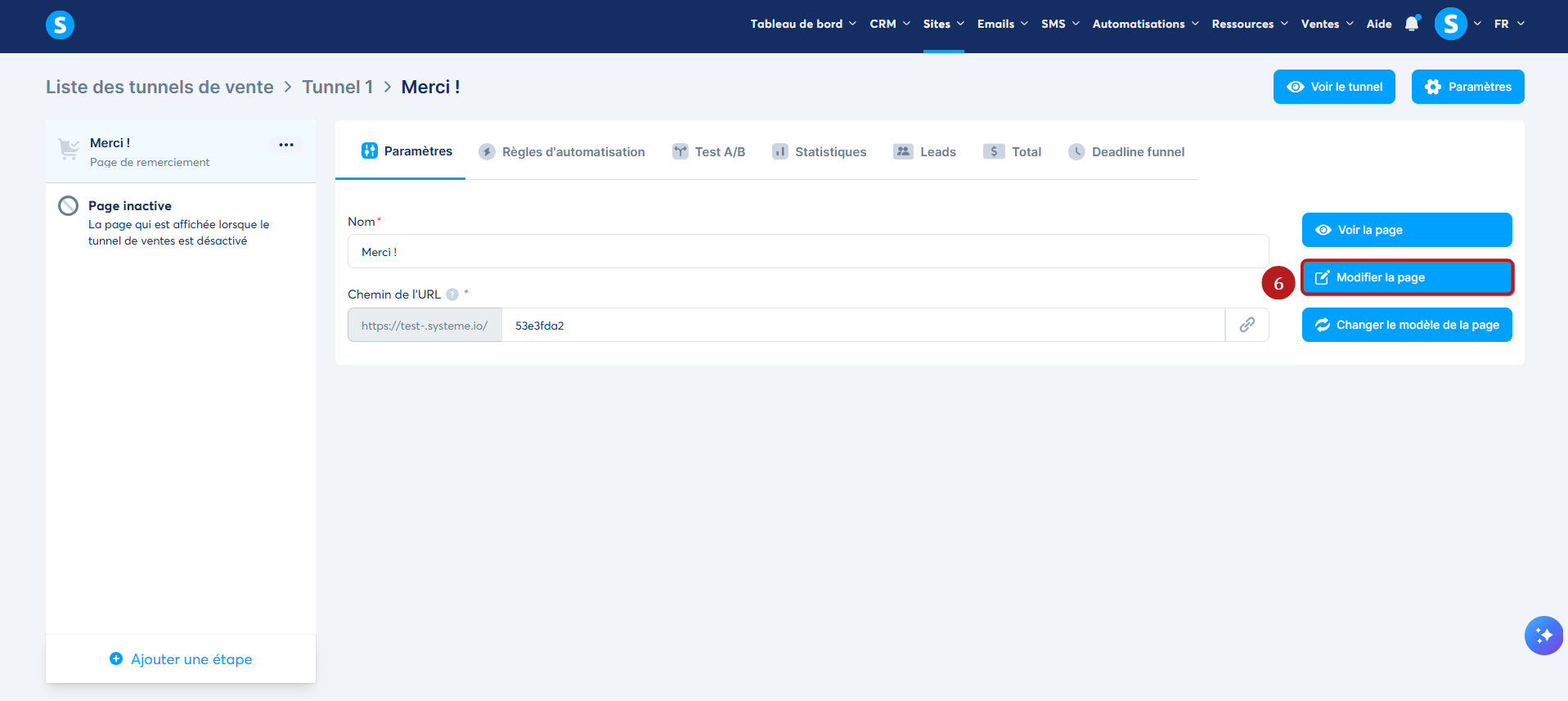This screenshot has height=701, width=1568.
Task: Click the Merci ! breadcrumb title
Action: pyautogui.click(x=430, y=87)
